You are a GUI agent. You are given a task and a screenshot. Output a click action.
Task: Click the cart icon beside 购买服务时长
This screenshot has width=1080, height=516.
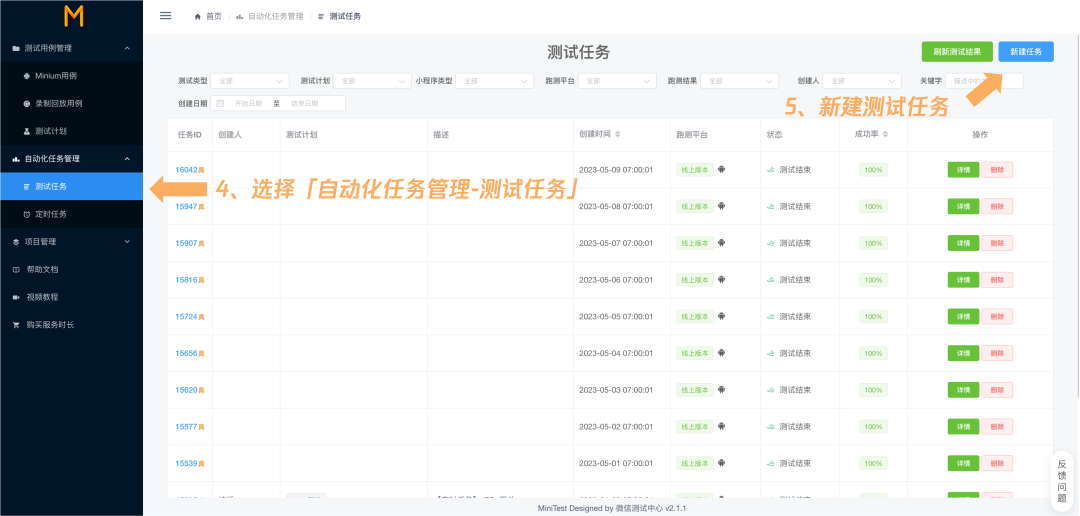pos(16,324)
